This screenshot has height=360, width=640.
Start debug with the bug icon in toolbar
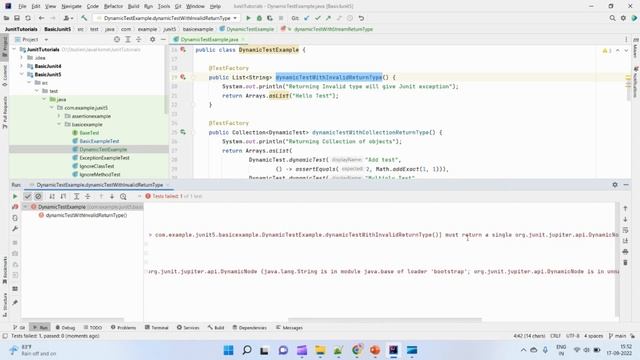pos(259,18)
